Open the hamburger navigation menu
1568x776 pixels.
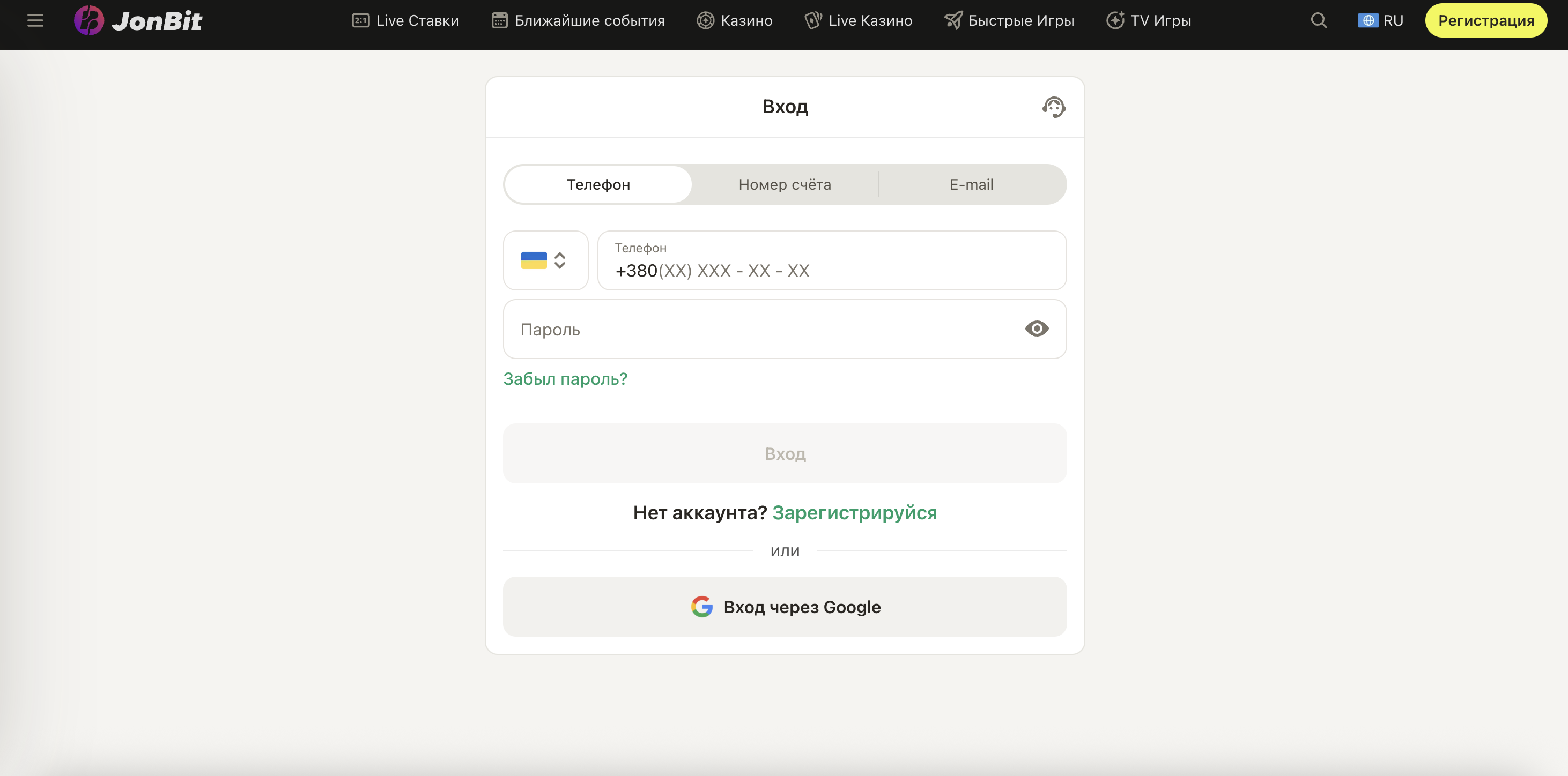click(x=35, y=20)
